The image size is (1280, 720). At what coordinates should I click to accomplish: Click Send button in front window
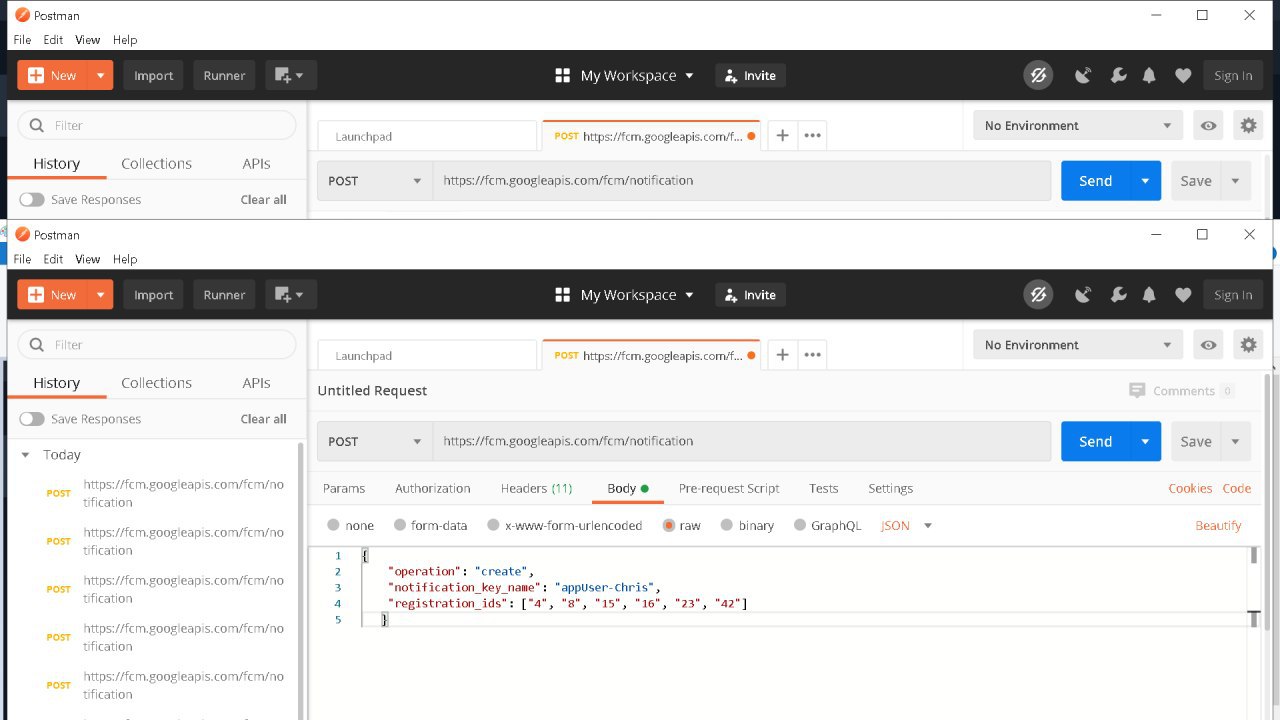tap(1095, 441)
